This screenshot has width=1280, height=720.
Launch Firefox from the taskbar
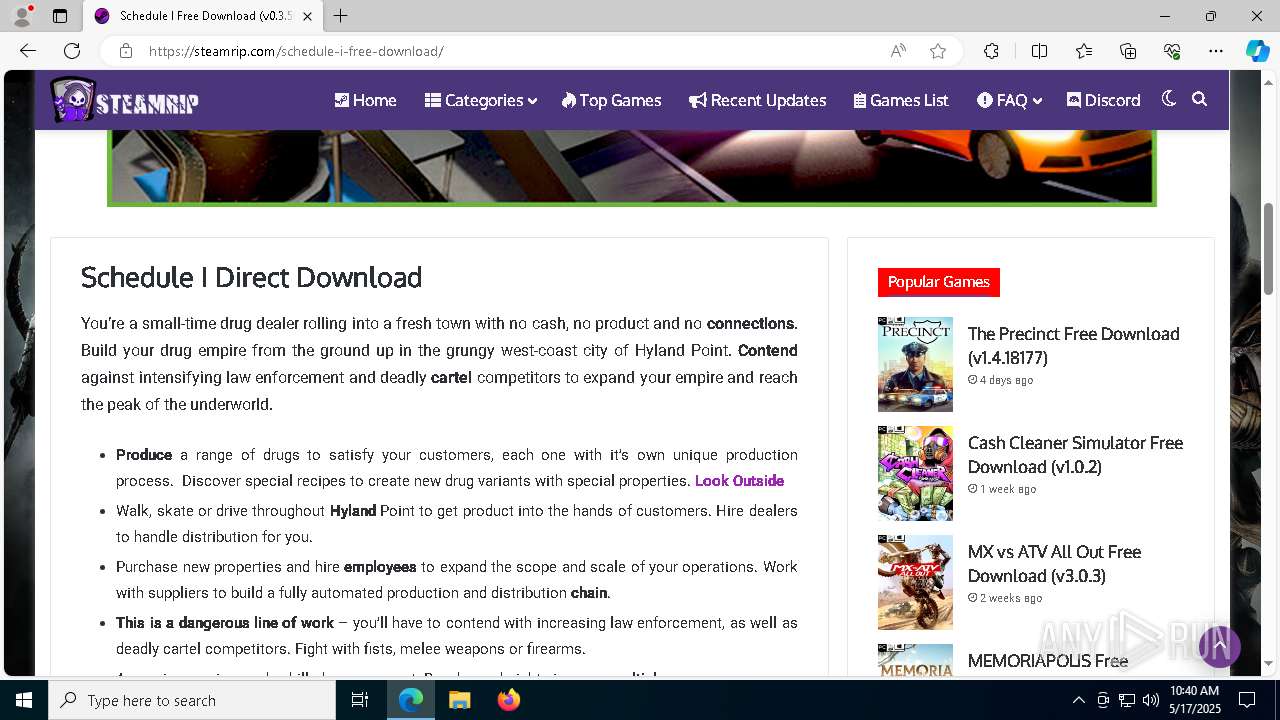click(x=508, y=700)
